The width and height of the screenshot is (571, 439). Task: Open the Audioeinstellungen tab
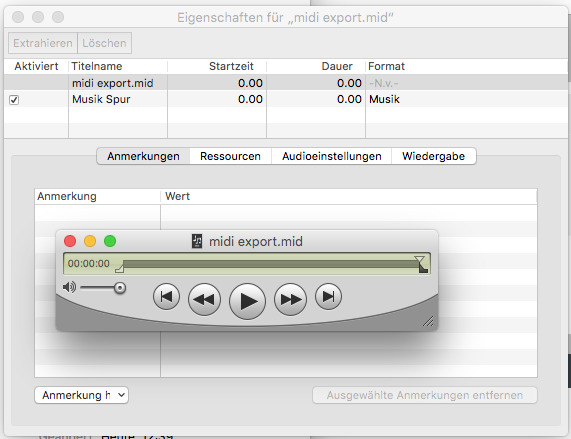pos(332,156)
